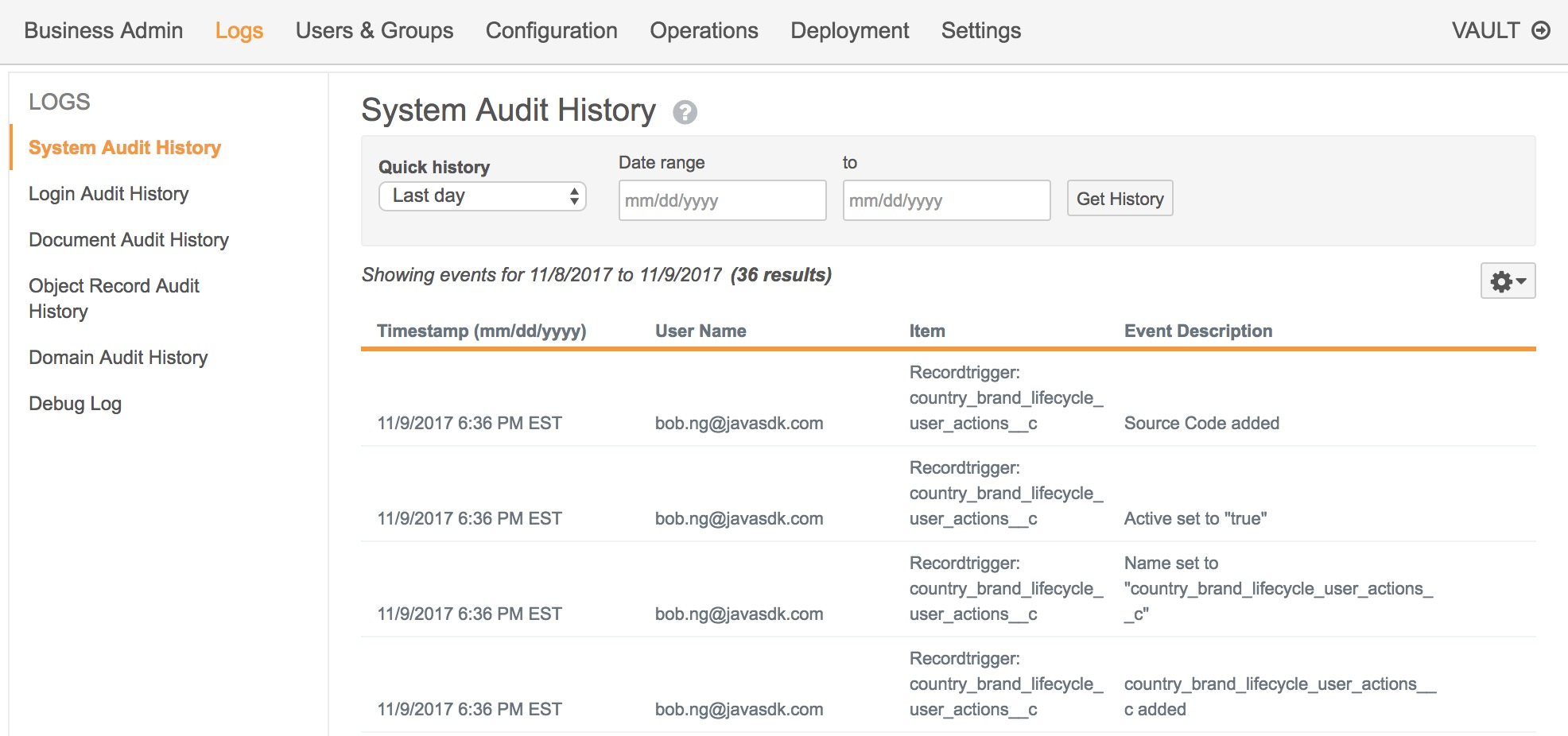Open Deployment from the navigation bar

(x=849, y=31)
